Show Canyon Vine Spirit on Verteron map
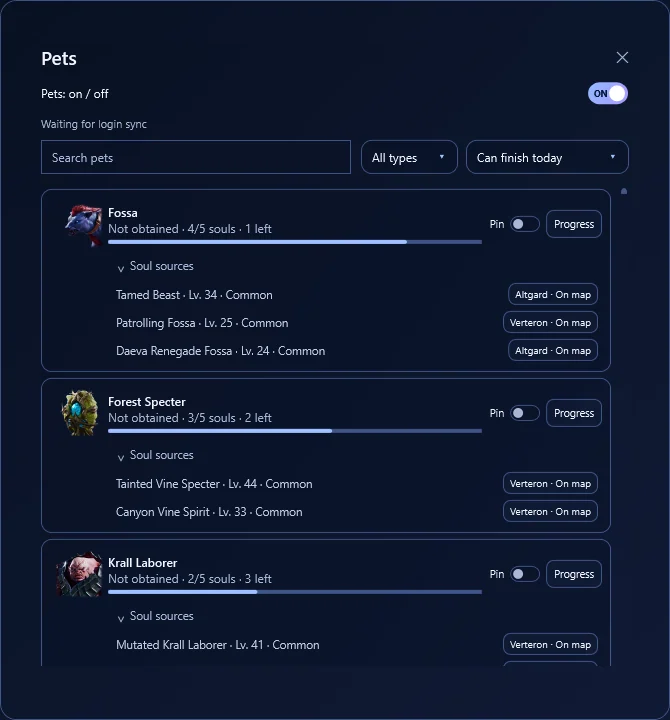 (550, 512)
